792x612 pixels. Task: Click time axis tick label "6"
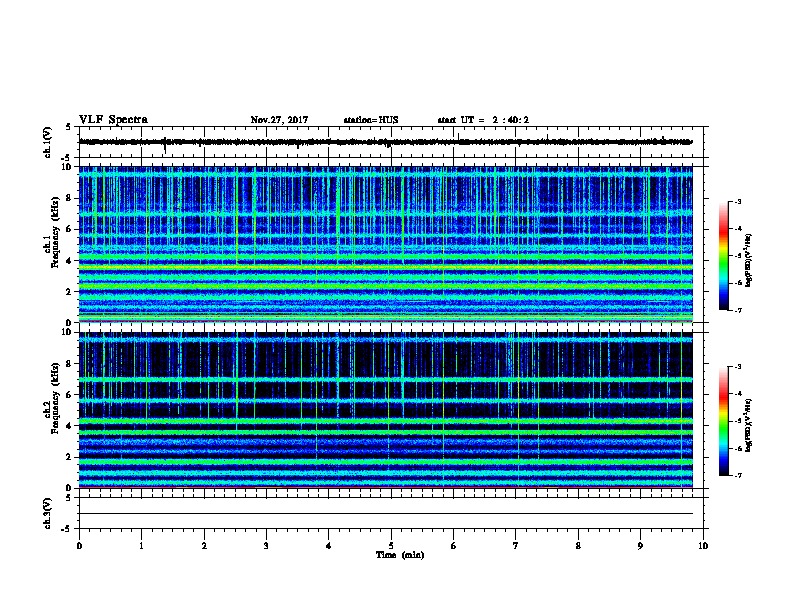(x=454, y=546)
